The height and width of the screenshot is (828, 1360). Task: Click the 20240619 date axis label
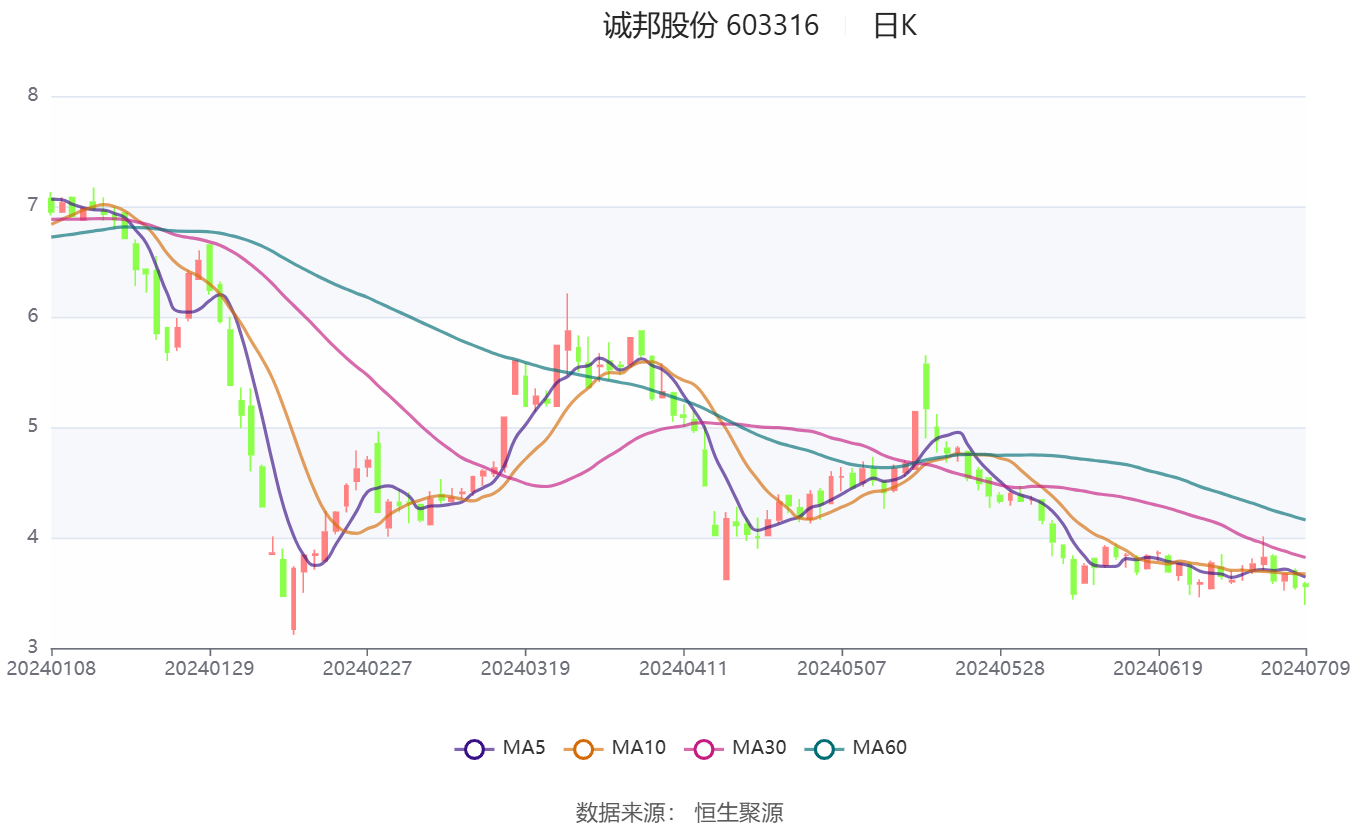point(1158,668)
